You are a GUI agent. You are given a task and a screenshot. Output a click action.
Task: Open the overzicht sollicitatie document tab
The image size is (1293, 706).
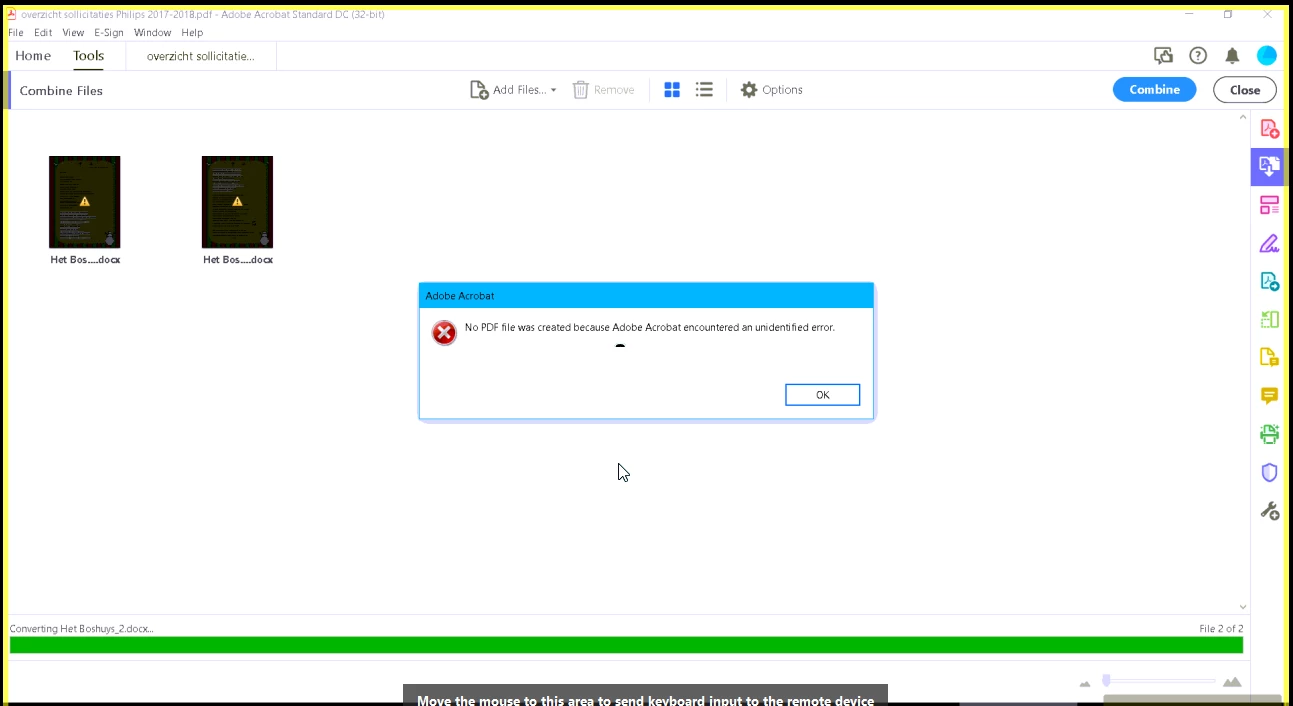[x=201, y=56]
